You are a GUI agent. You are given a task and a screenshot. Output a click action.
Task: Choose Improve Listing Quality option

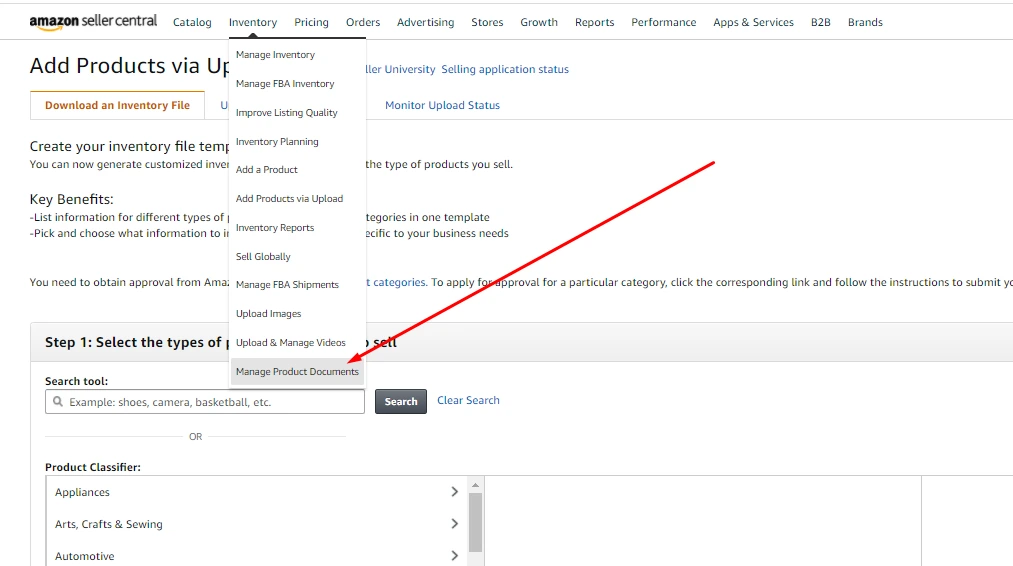pos(287,113)
